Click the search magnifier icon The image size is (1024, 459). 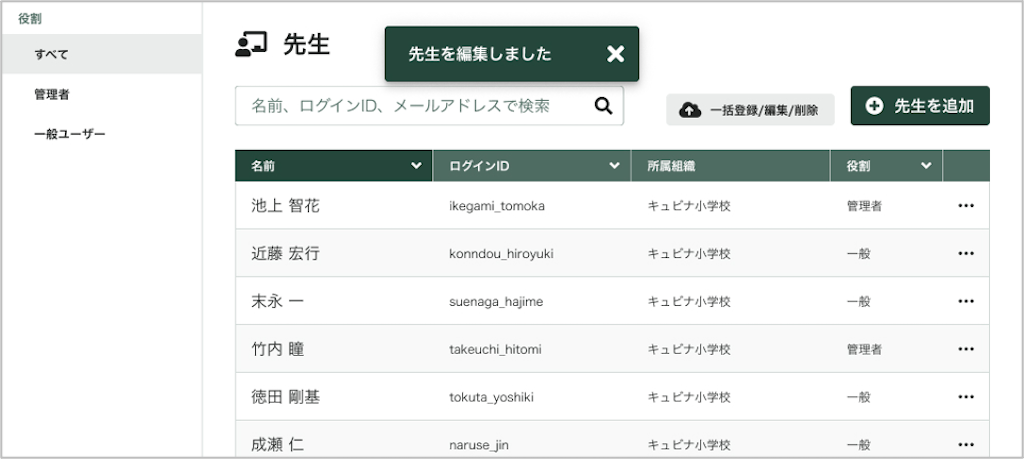pos(603,106)
